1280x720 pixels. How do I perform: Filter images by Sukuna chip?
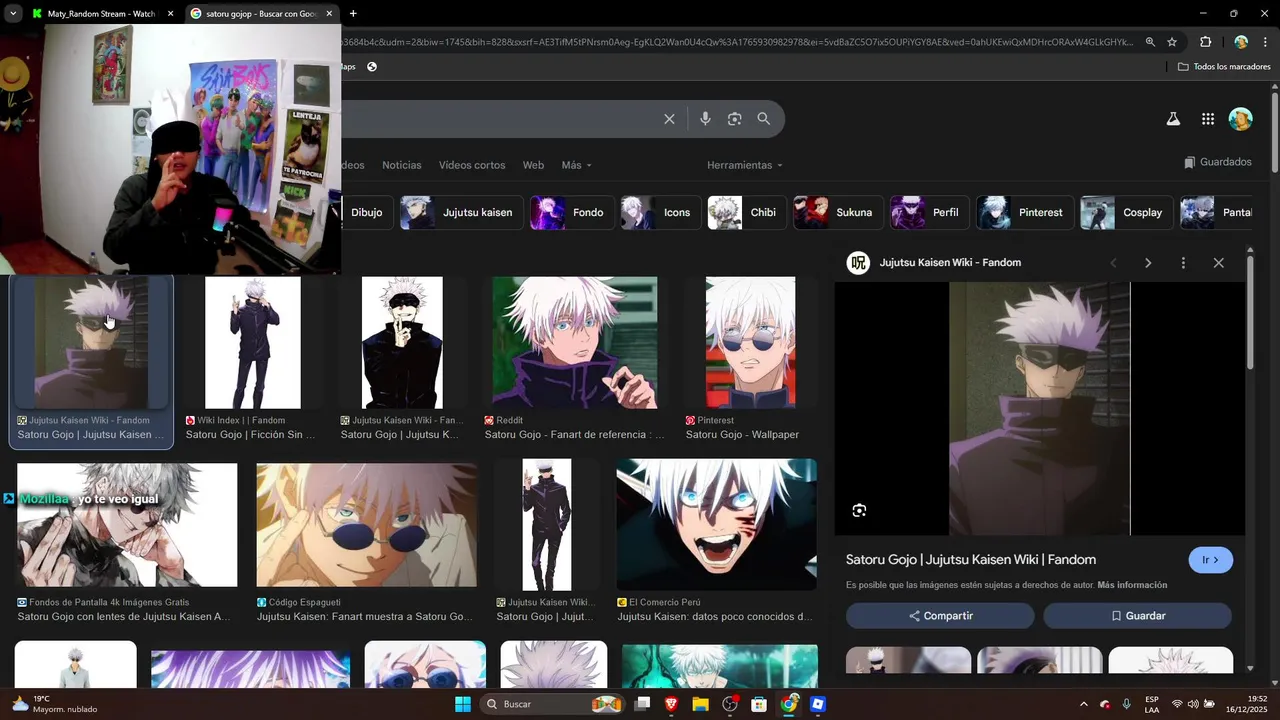(838, 212)
